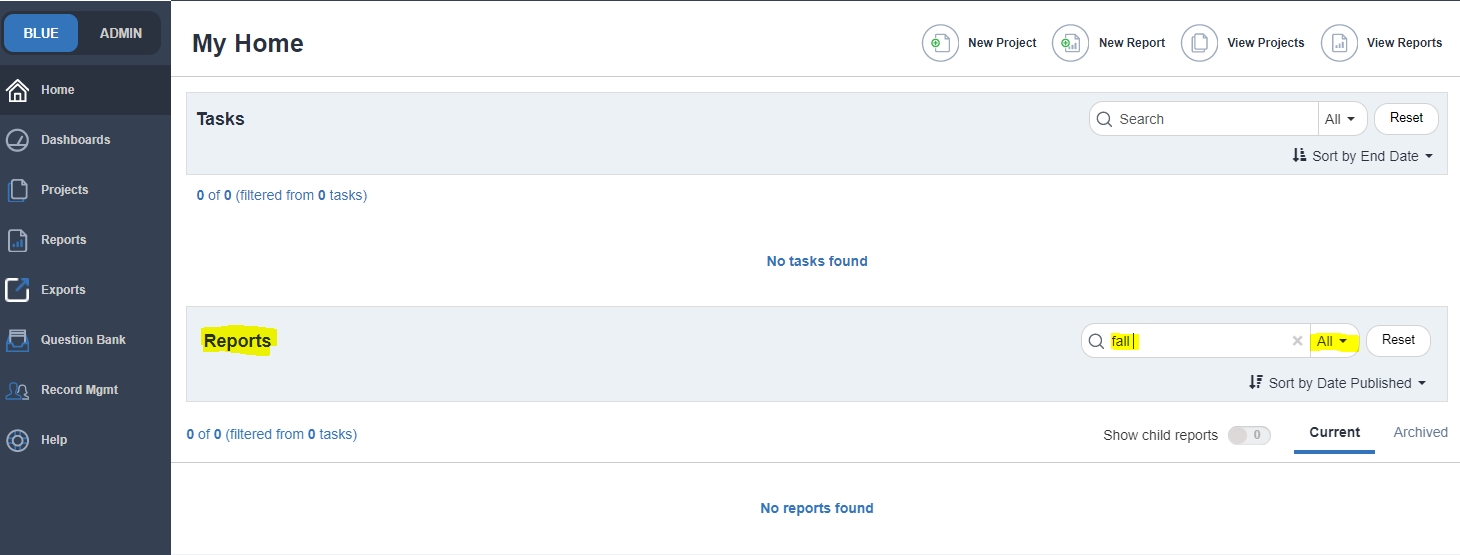Click the Tasks search input field
This screenshot has height=555, width=1460.
click(x=1212, y=119)
